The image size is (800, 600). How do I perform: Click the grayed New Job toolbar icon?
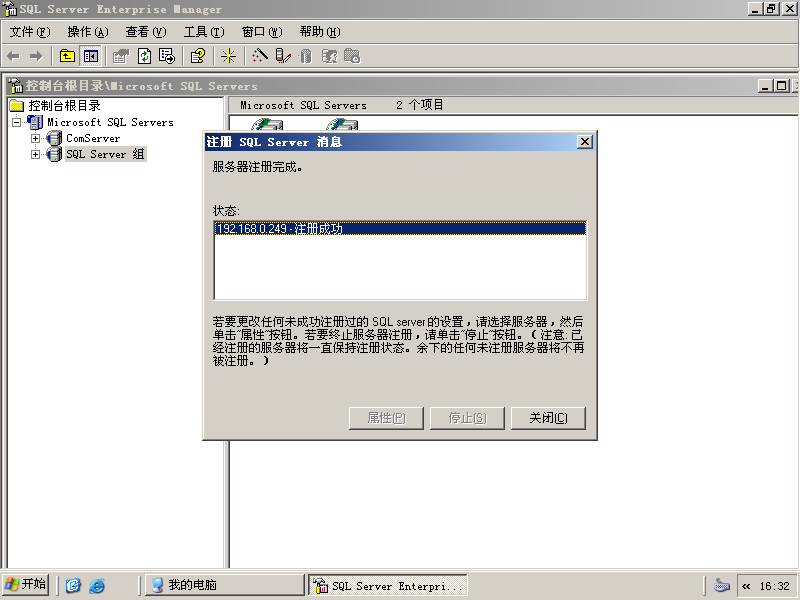point(352,56)
